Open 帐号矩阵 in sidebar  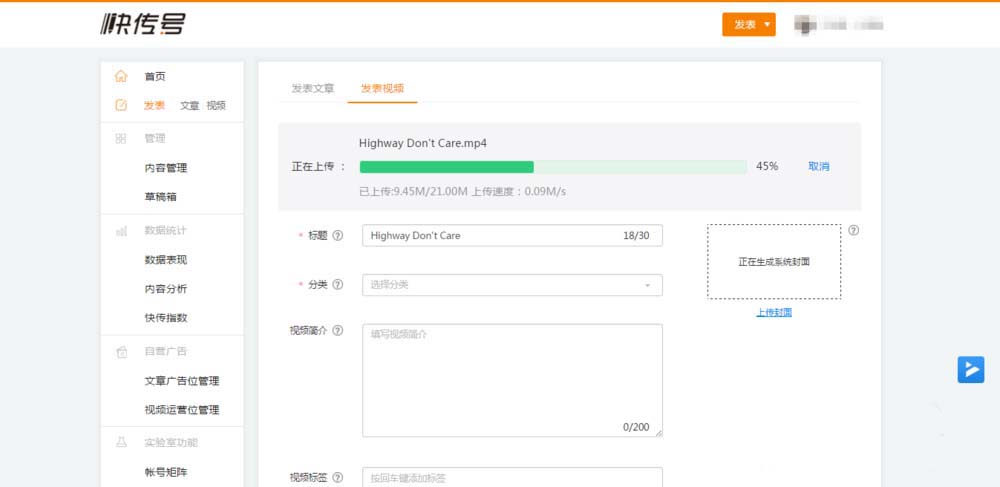166,472
